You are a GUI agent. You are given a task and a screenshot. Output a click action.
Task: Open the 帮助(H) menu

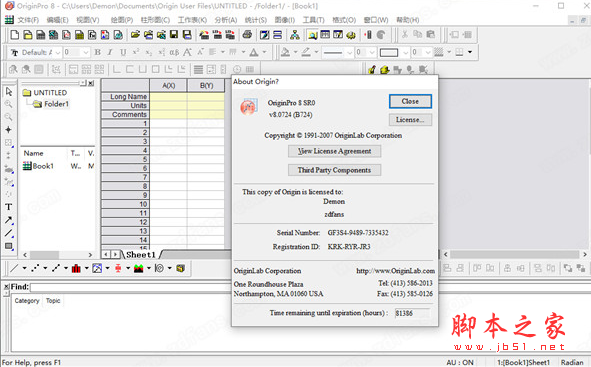[x=408, y=20]
